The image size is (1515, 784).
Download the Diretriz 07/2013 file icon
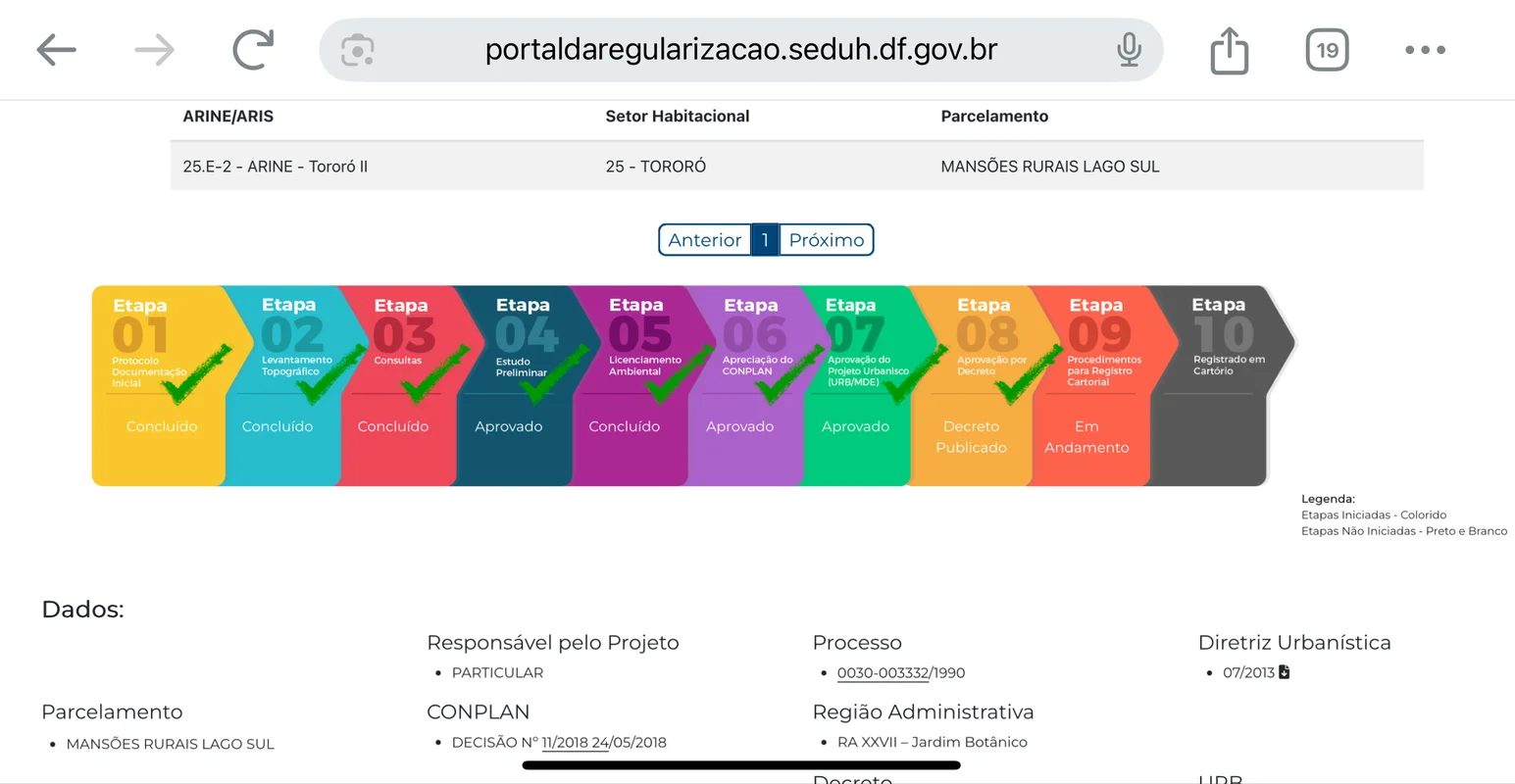coord(1285,672)
